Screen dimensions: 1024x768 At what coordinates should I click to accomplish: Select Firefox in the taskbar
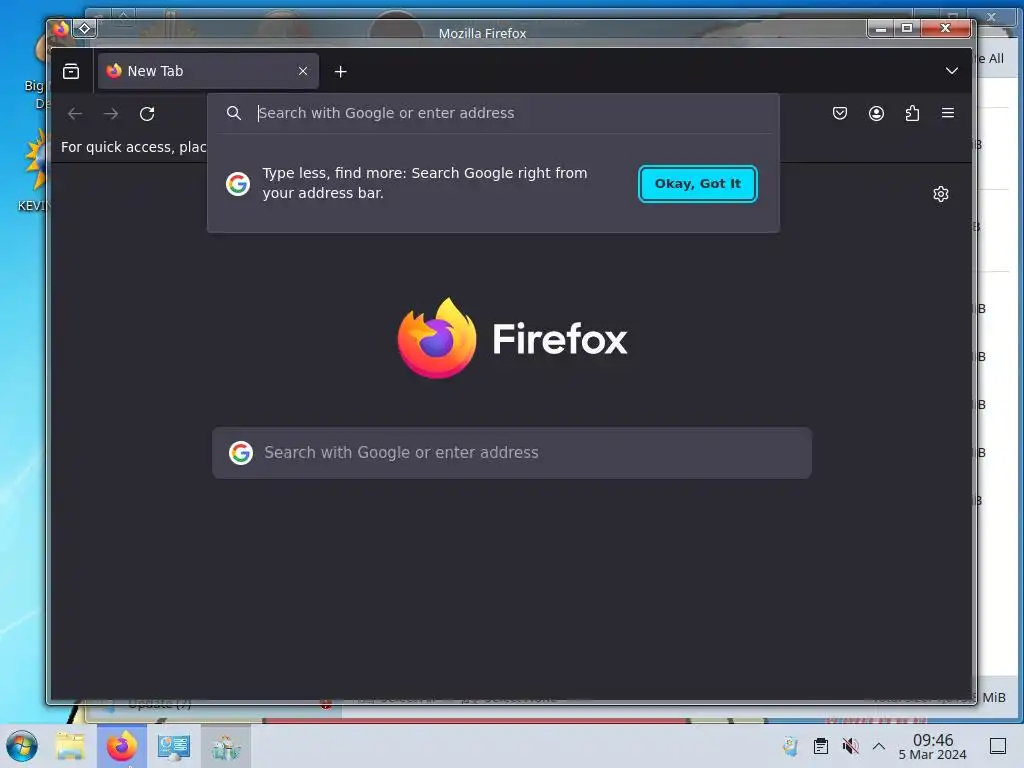pyautogui.click(x=121, y=746)
